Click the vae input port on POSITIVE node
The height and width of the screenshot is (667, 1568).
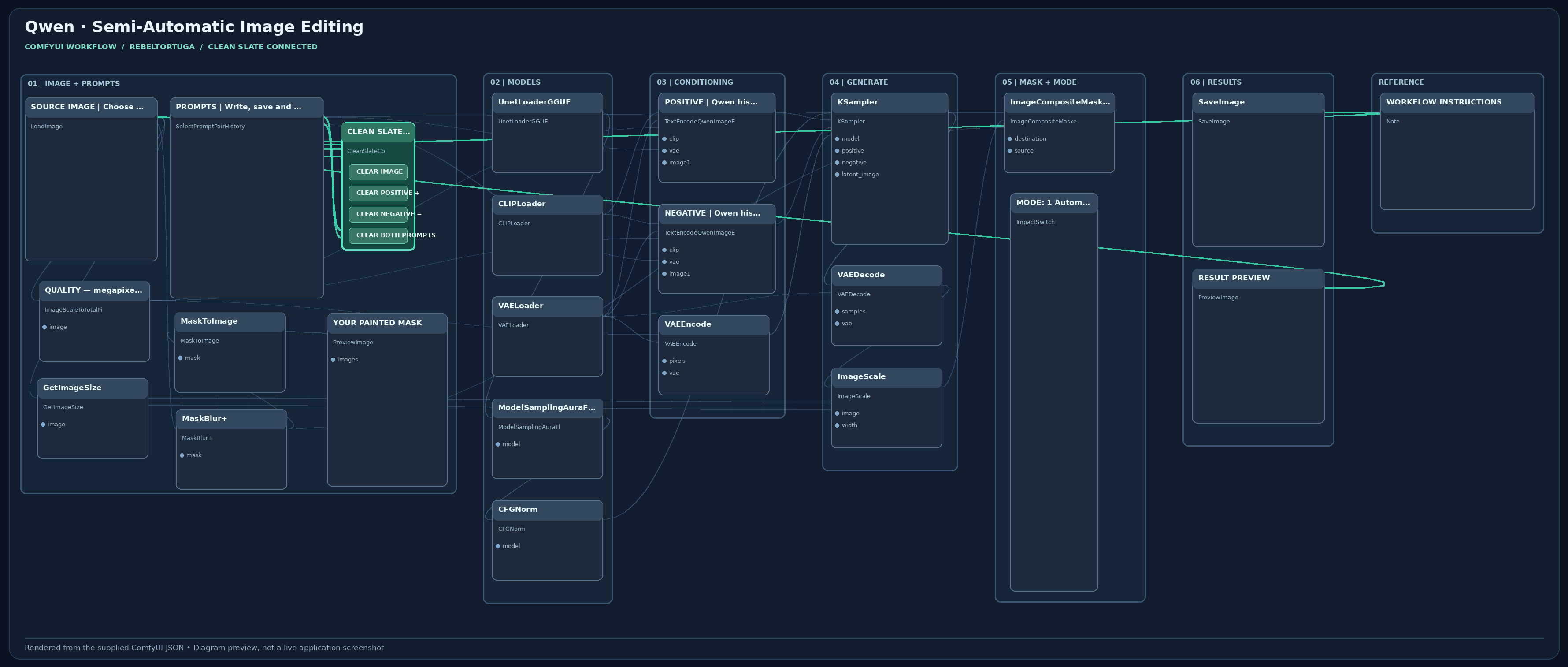coord(664,151)
